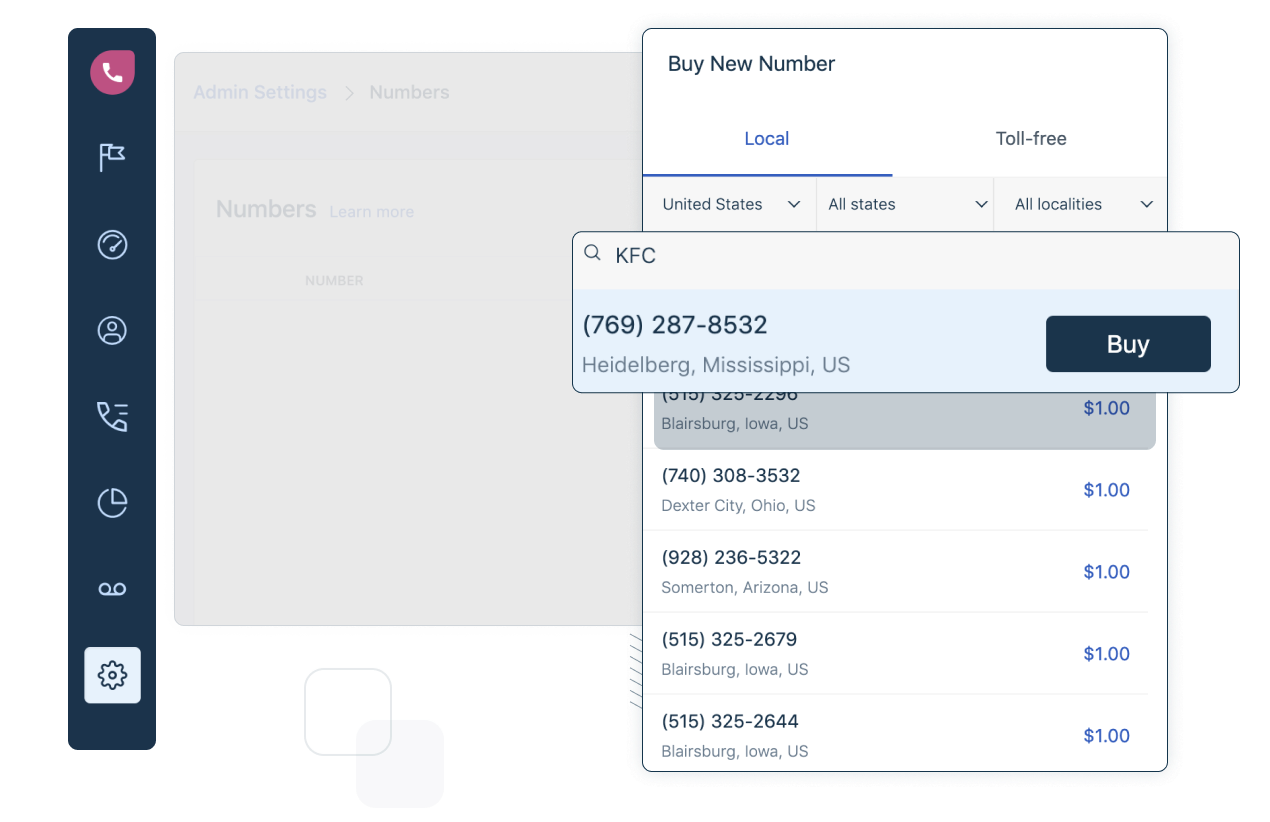Open the voicemail section in sidebar

[111, 589]
